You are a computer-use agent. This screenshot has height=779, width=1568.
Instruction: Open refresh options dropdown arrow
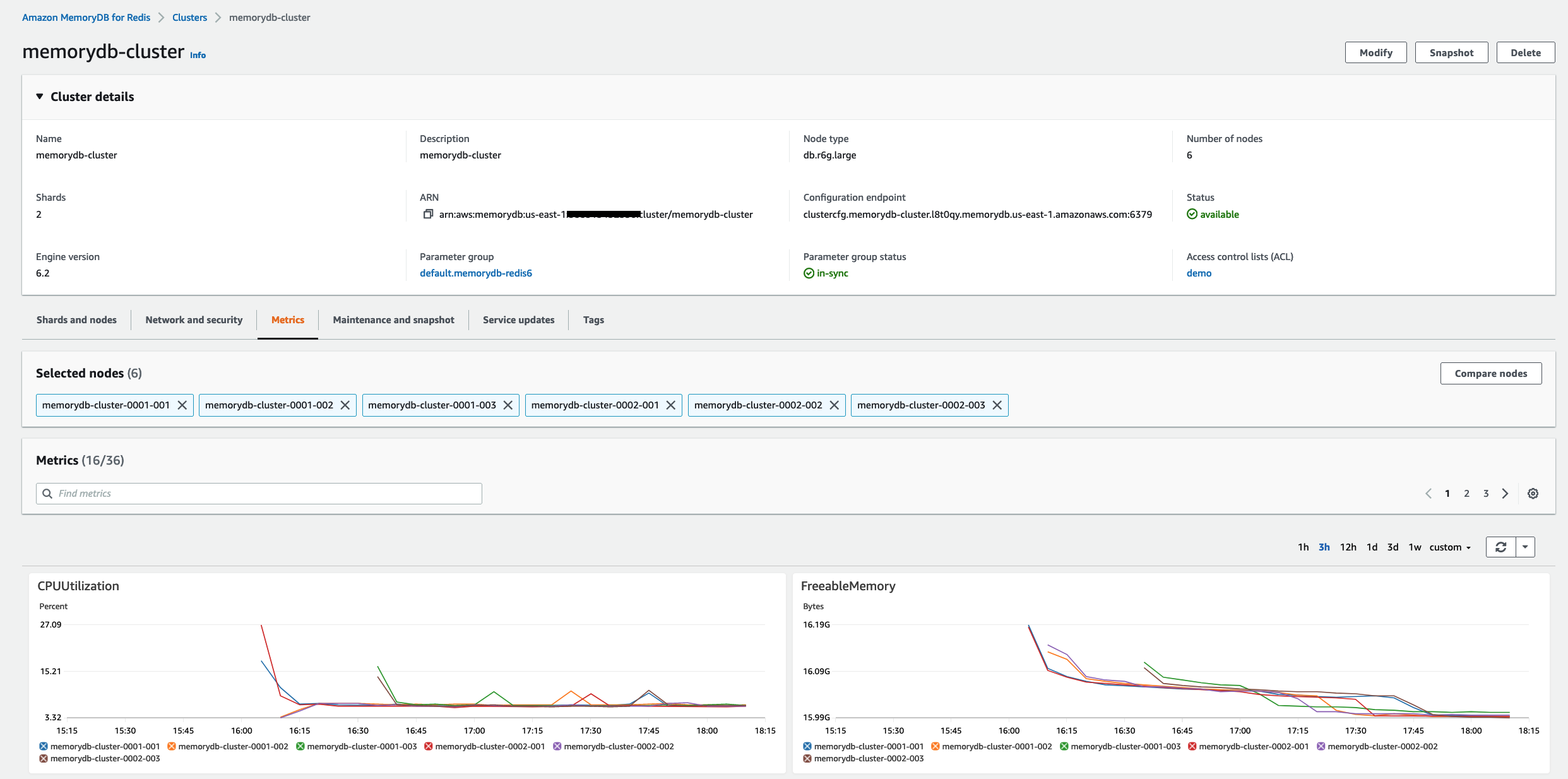pos(1525,547)
